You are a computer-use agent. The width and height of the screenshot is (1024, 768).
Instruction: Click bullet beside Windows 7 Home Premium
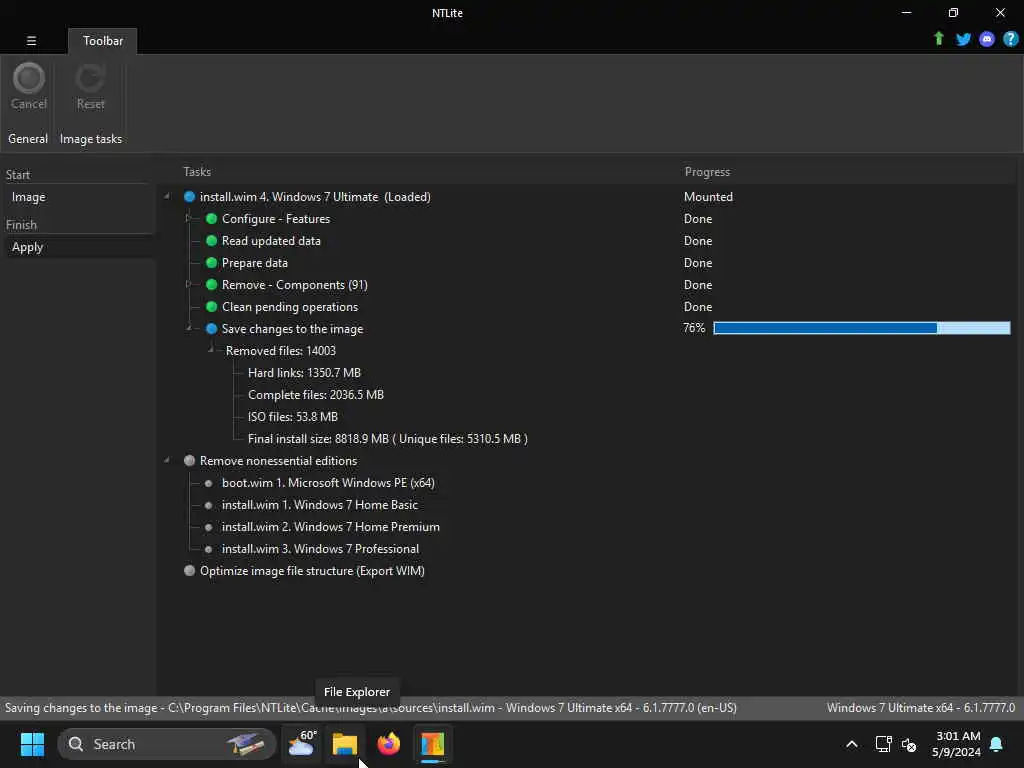208,527
